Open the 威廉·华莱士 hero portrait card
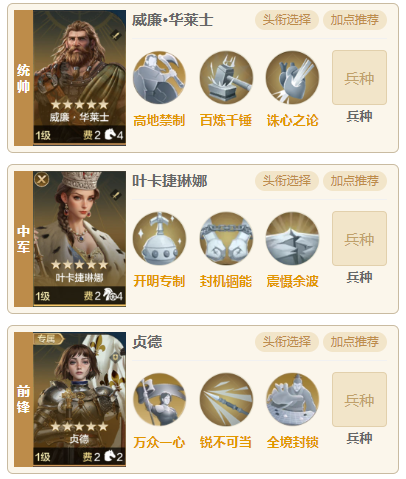 click(x=79, y=78)
